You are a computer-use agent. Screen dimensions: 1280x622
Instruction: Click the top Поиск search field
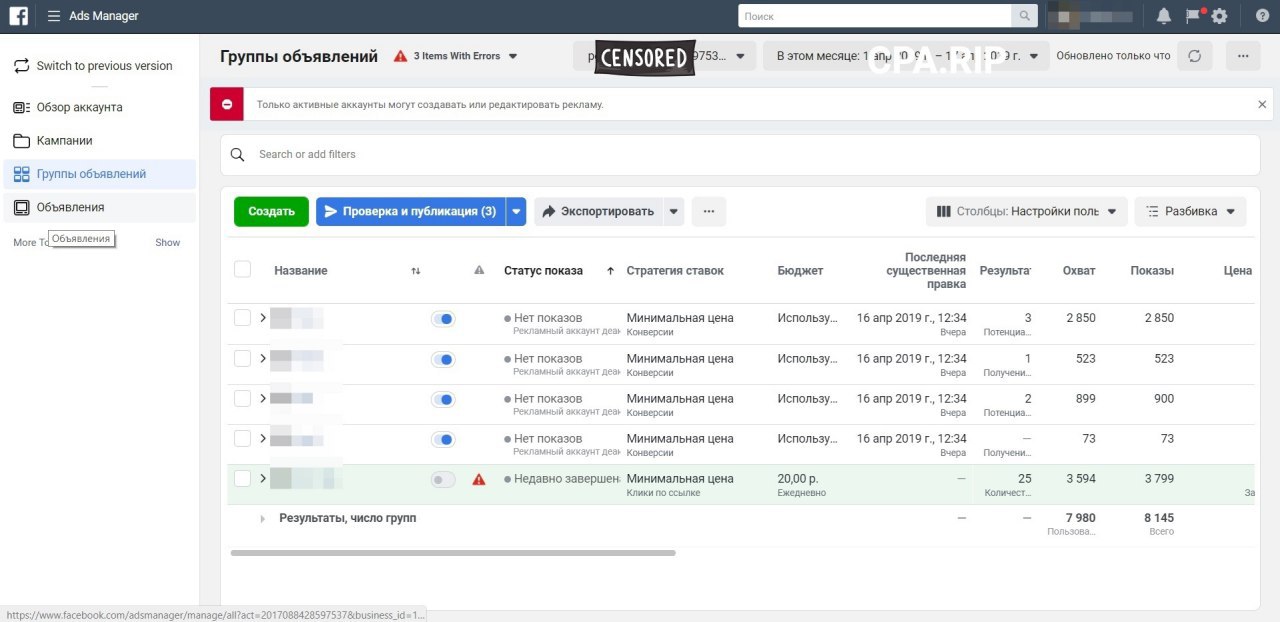coord(875,16)
